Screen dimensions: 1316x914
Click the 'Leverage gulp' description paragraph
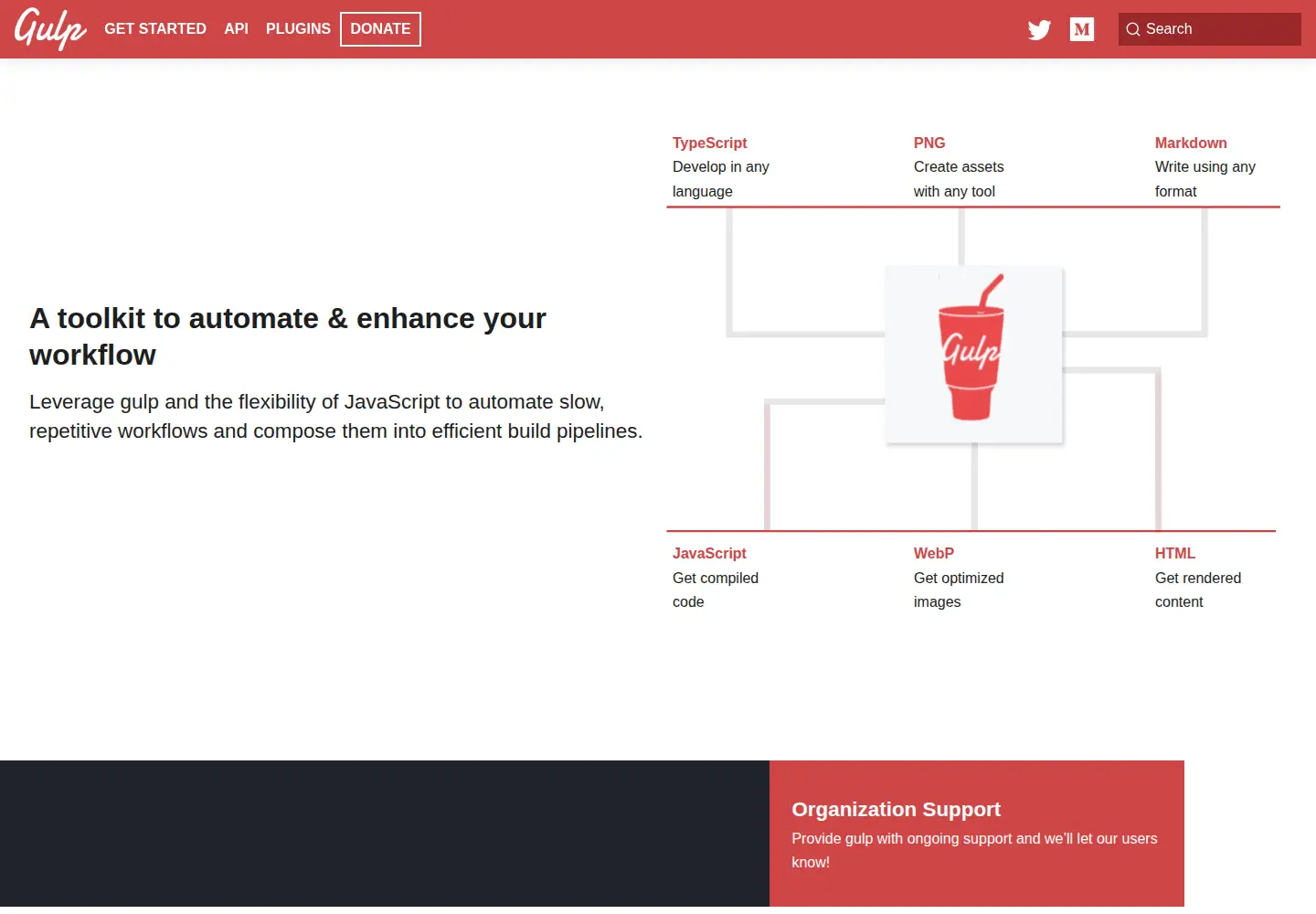point(336,417)
